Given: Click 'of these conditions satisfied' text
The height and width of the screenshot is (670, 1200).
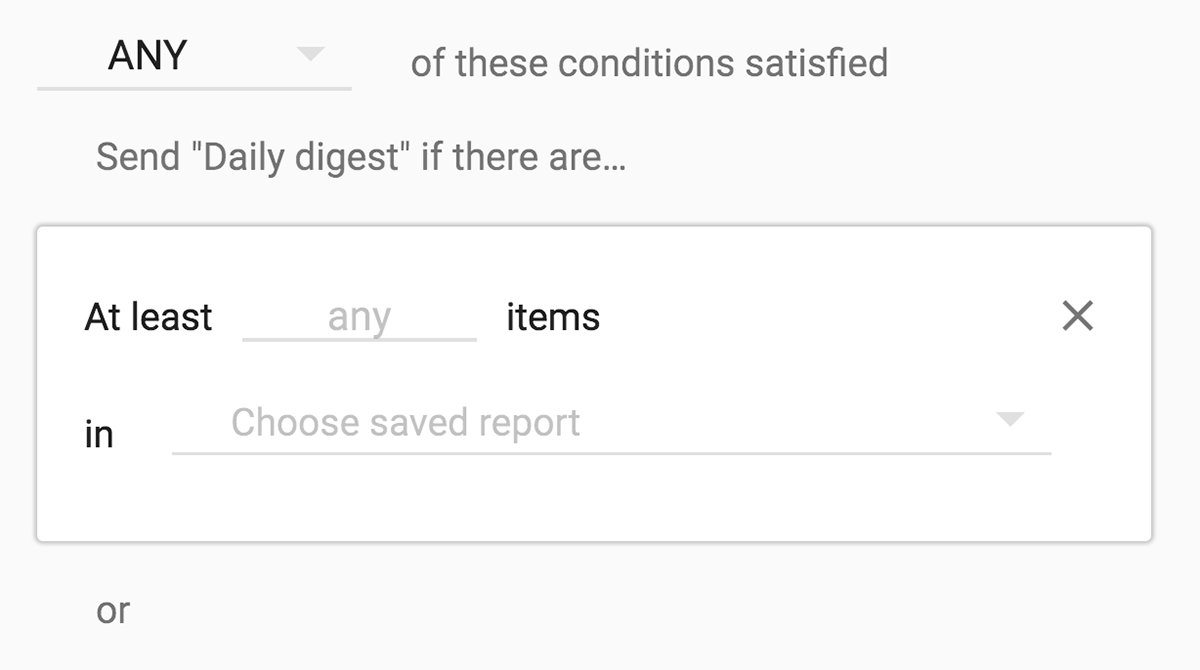Looking at the screenshot, I should 649,62.
